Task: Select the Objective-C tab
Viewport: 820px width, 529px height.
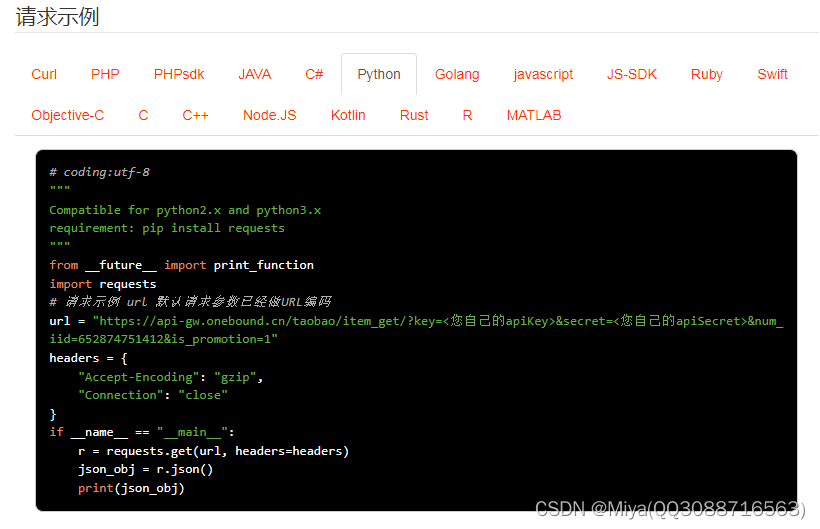Action: [67, 115]
